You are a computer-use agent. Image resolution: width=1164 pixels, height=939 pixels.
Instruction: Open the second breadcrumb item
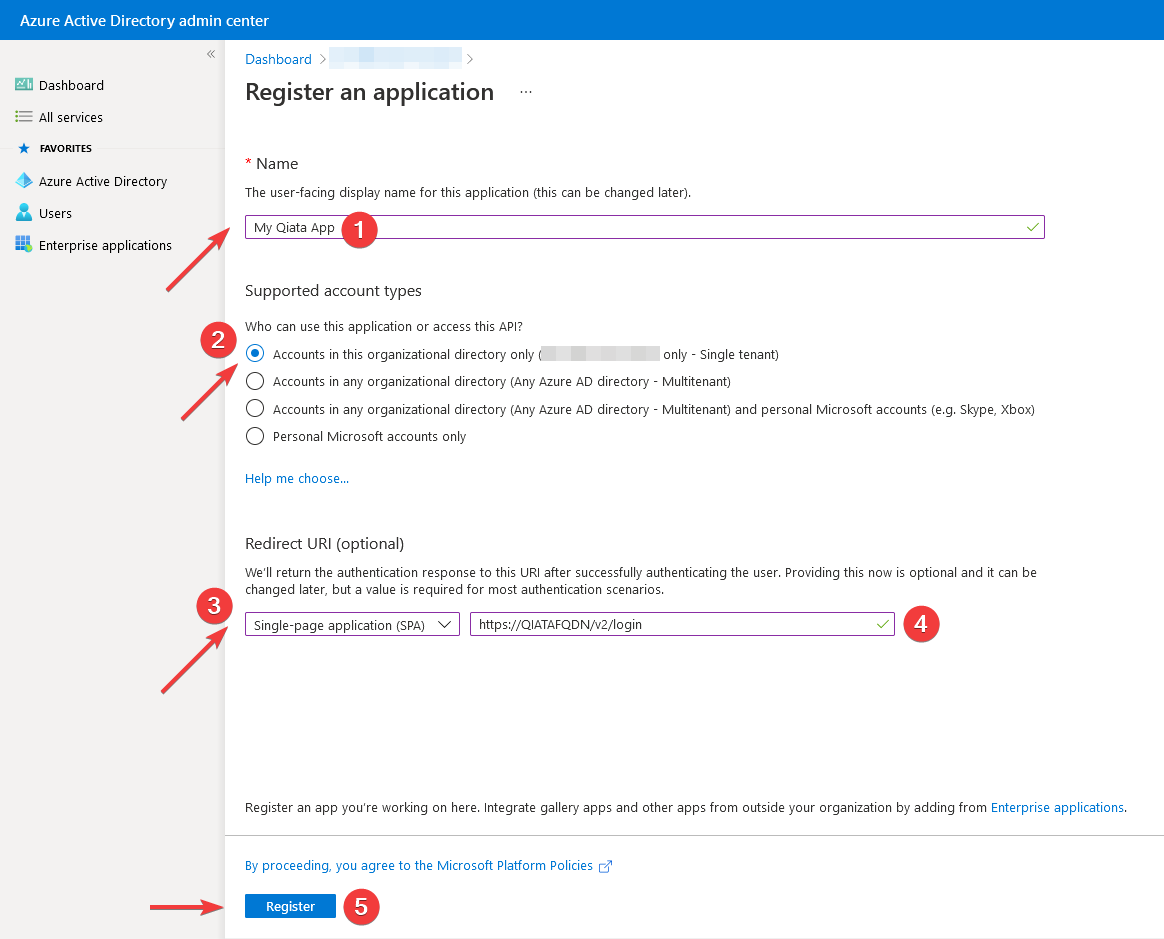(395, 58)
